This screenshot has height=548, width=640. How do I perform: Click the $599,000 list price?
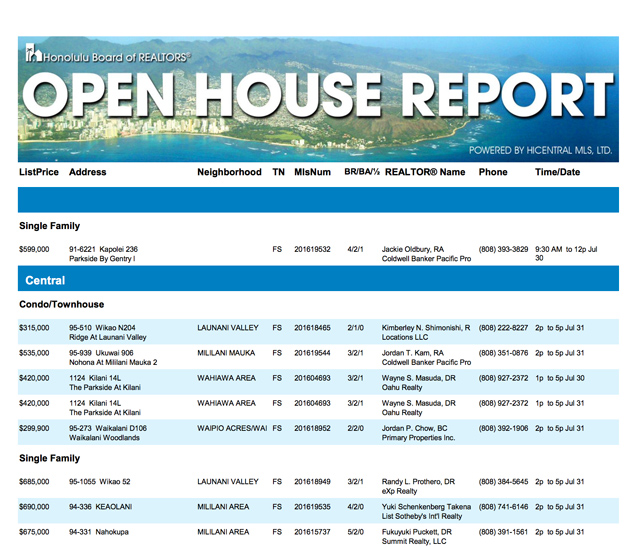[x=34, y=249]
